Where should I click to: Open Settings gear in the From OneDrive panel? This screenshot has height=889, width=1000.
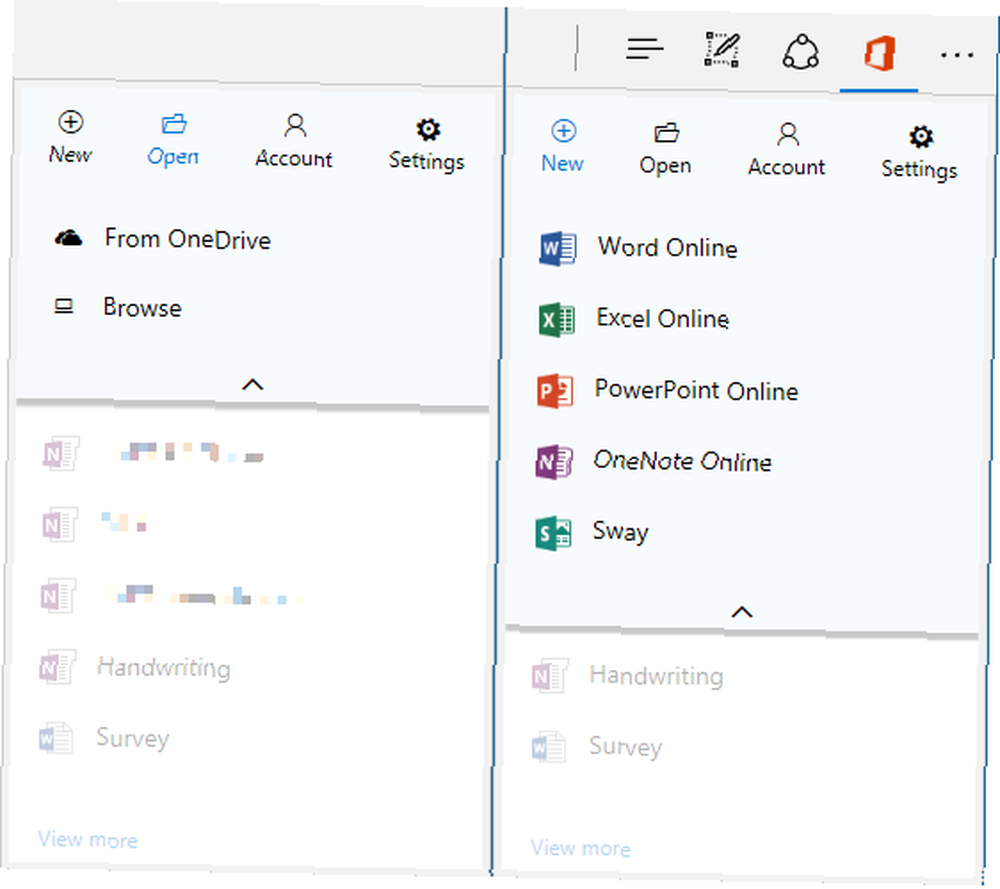(x=427, y=145)
